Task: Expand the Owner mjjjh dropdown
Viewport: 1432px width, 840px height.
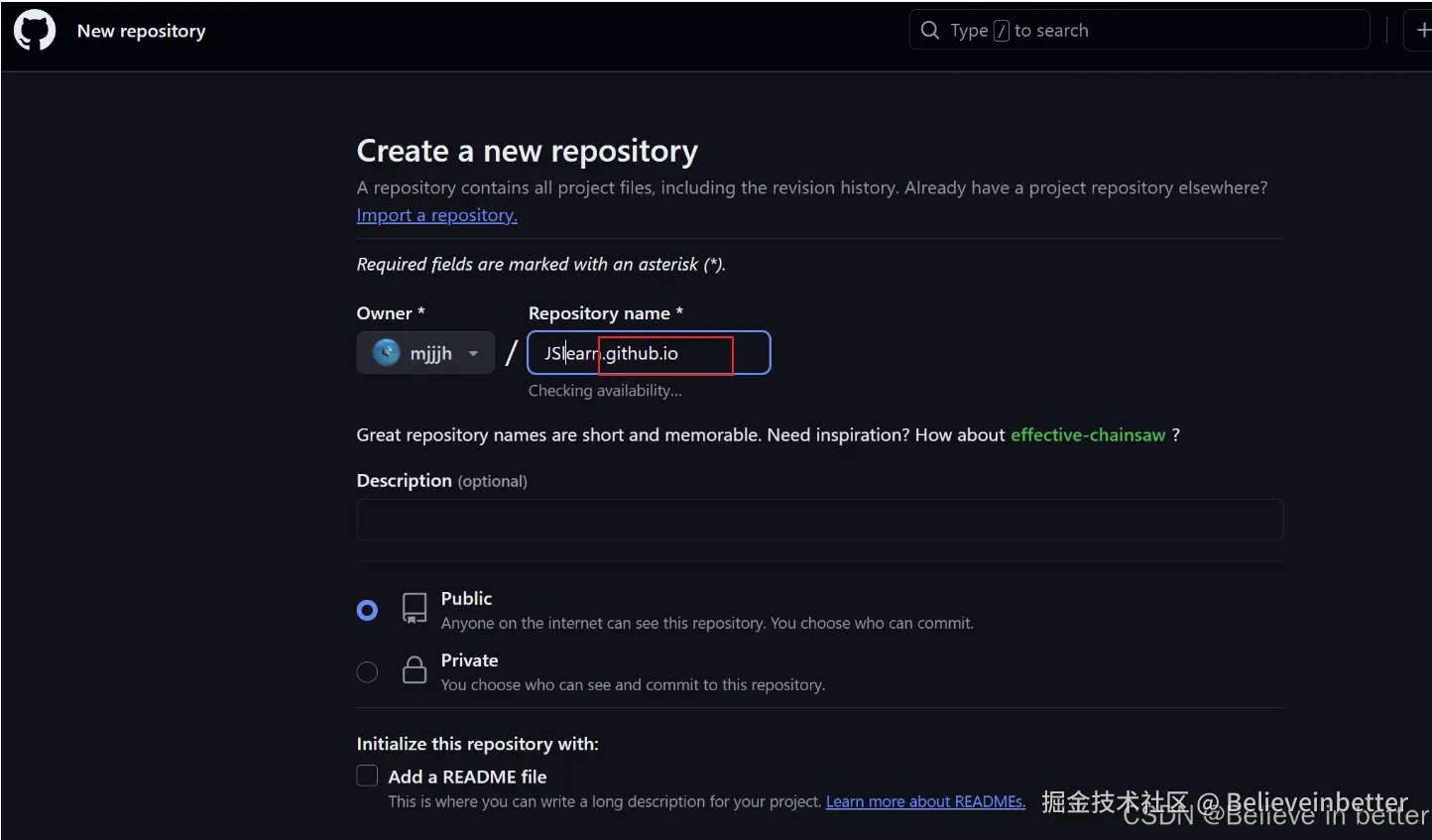Action: coord(425,352)
